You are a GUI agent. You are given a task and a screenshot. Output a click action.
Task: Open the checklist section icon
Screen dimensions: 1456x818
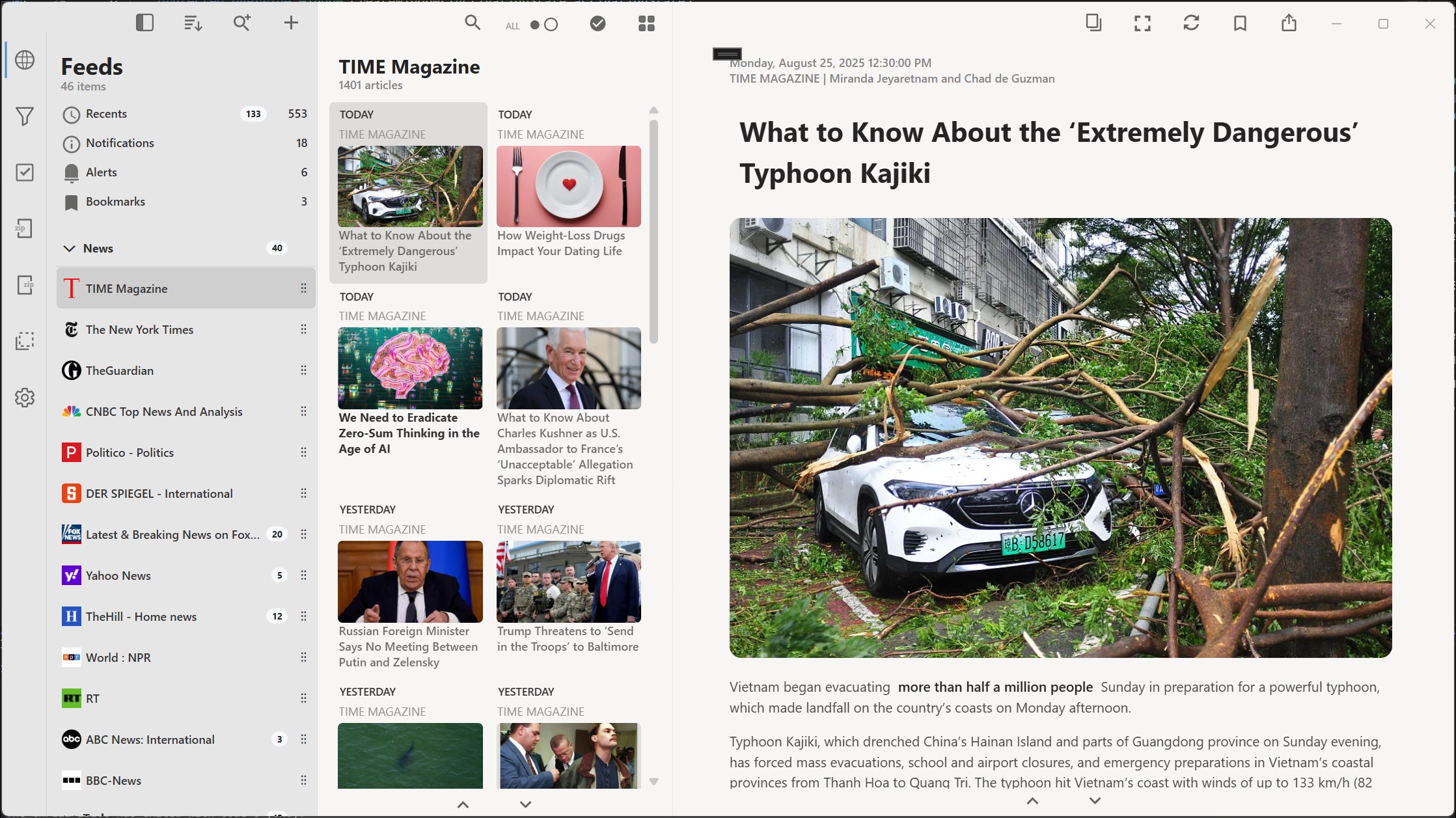click(x=25, y=172)
